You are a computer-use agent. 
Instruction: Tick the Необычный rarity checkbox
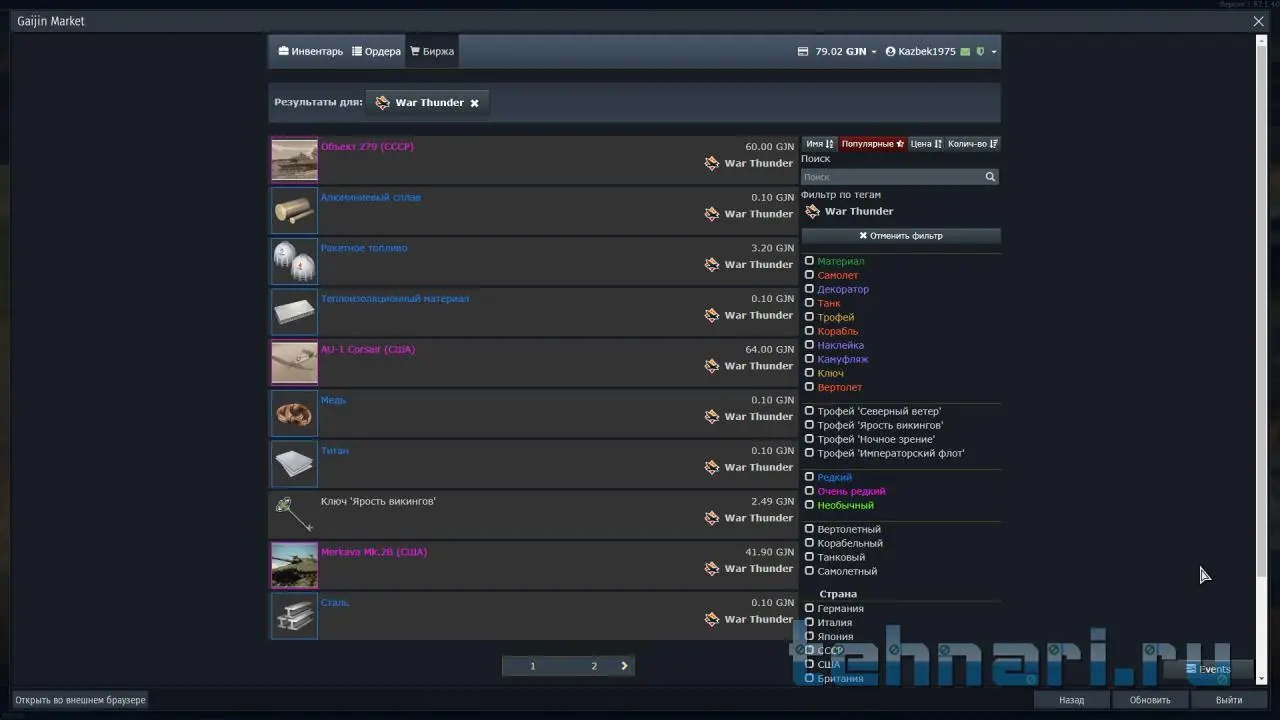click(809, 505)
